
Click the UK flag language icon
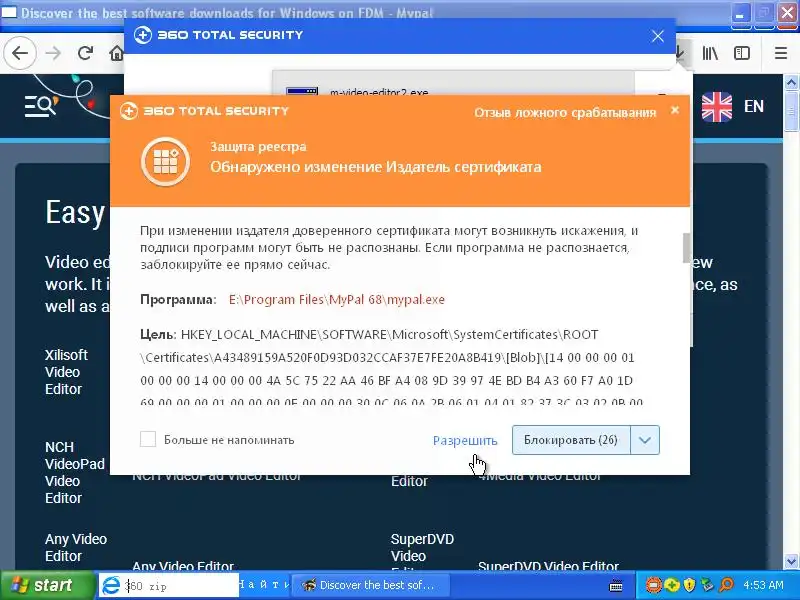(x=717, y=107)
